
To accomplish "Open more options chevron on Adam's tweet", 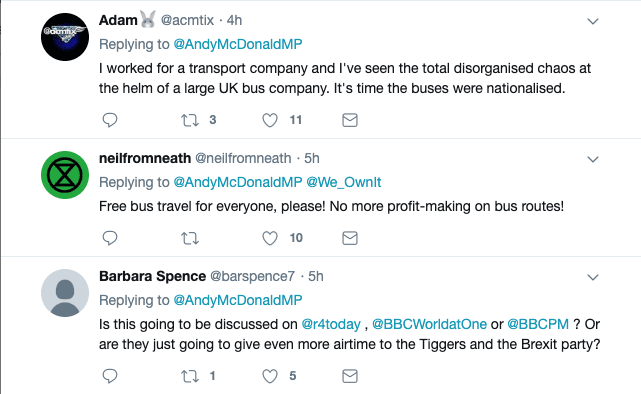I will click(x=593, y=21).
